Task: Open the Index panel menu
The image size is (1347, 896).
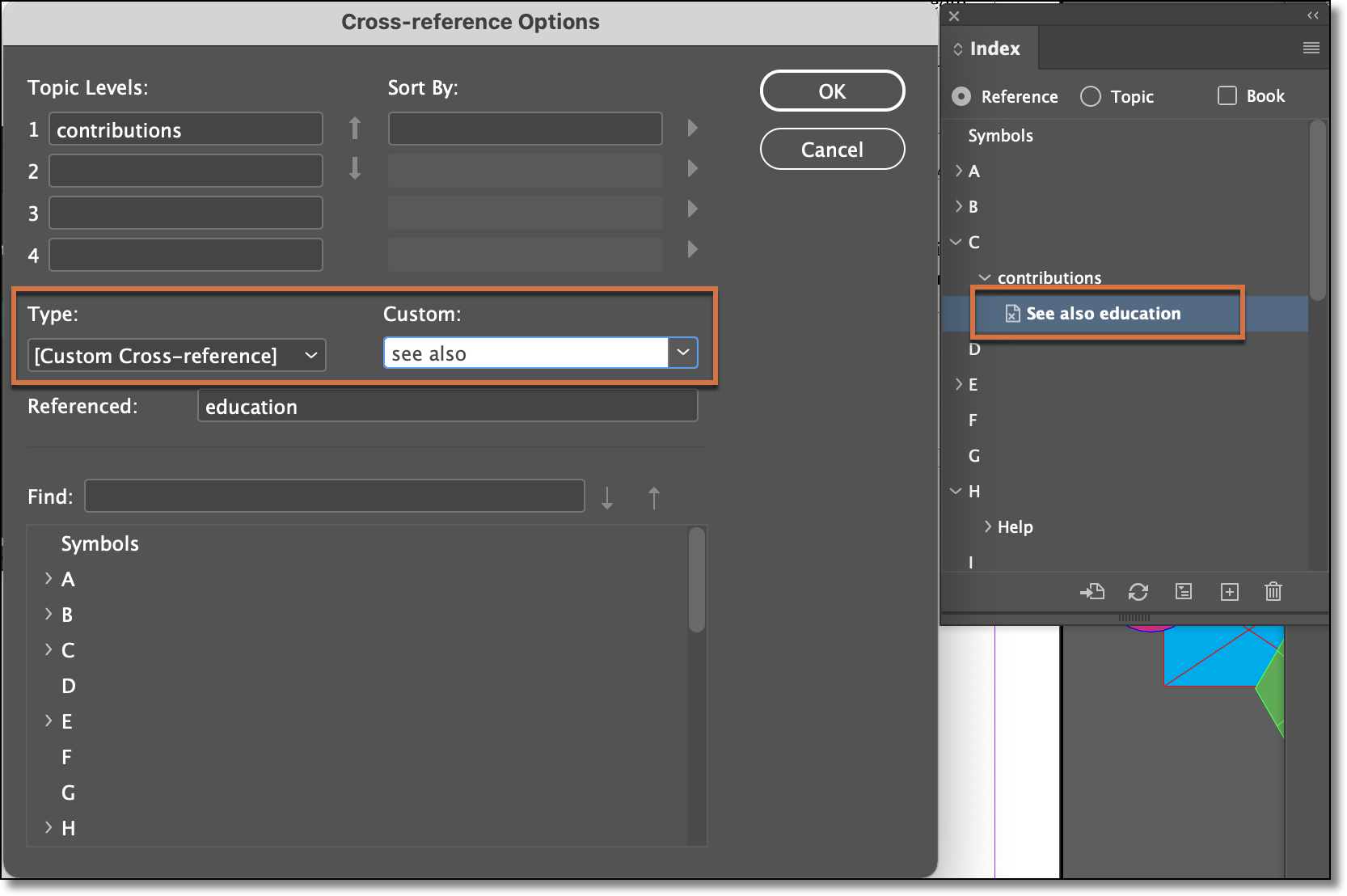Action: (x=1310, y=48)
